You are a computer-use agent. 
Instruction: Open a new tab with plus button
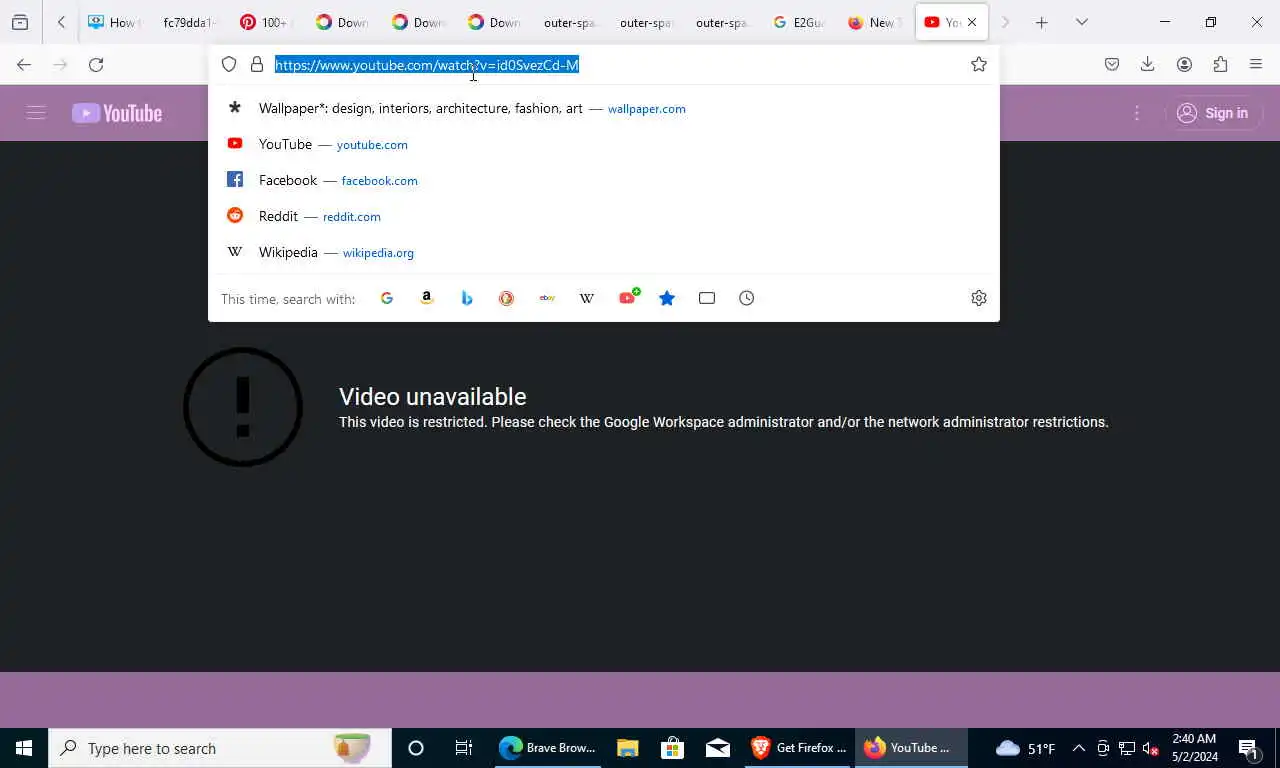click(1041, 22)
